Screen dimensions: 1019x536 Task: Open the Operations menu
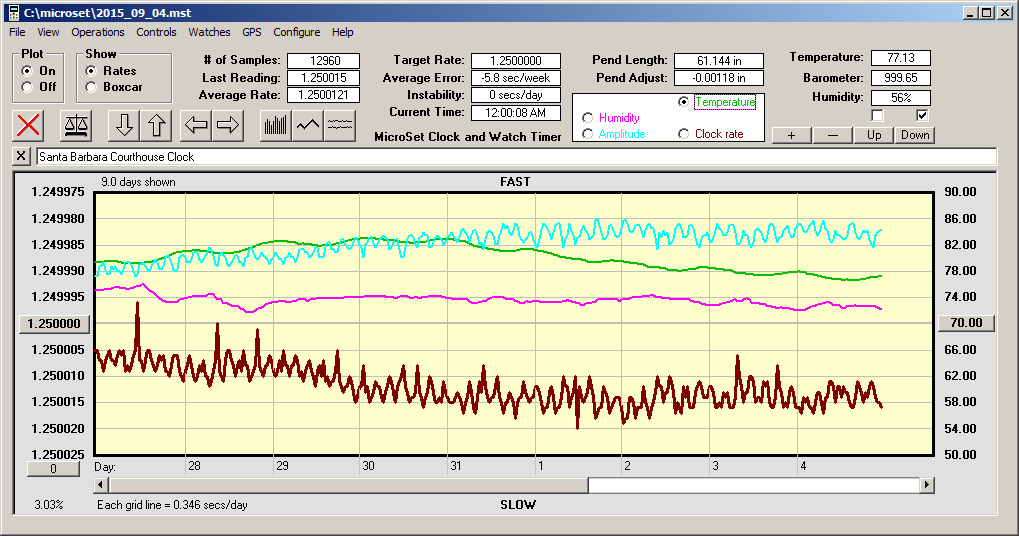pyautogui.click(x=97, y=32)
